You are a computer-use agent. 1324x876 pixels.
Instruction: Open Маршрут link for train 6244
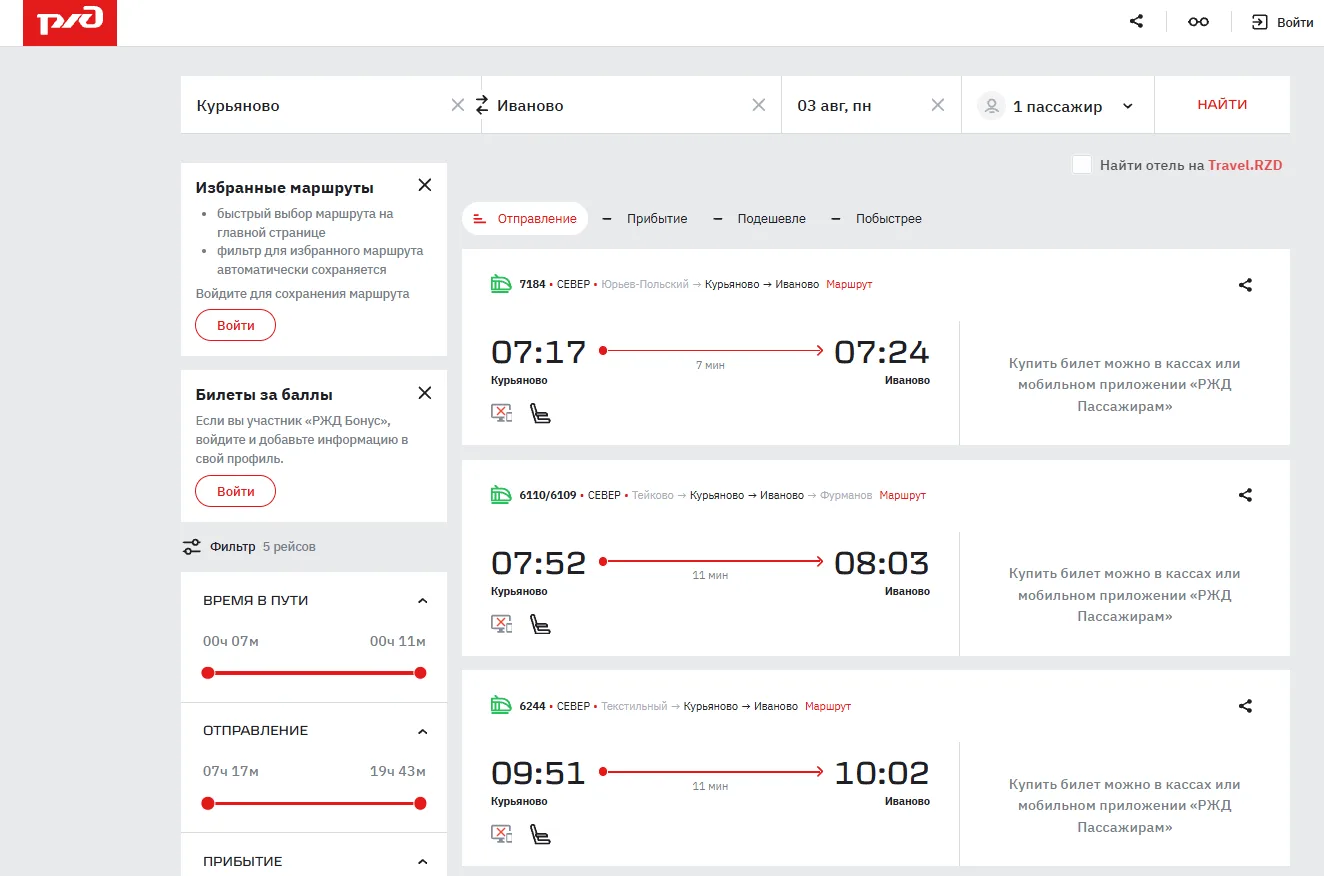(x=828, y=706)
